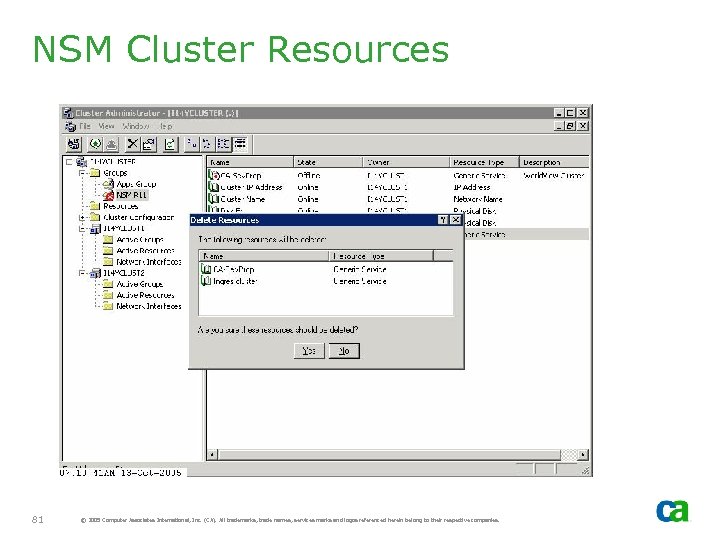Click Yes to confirm deleting resources

pos(309,351)
